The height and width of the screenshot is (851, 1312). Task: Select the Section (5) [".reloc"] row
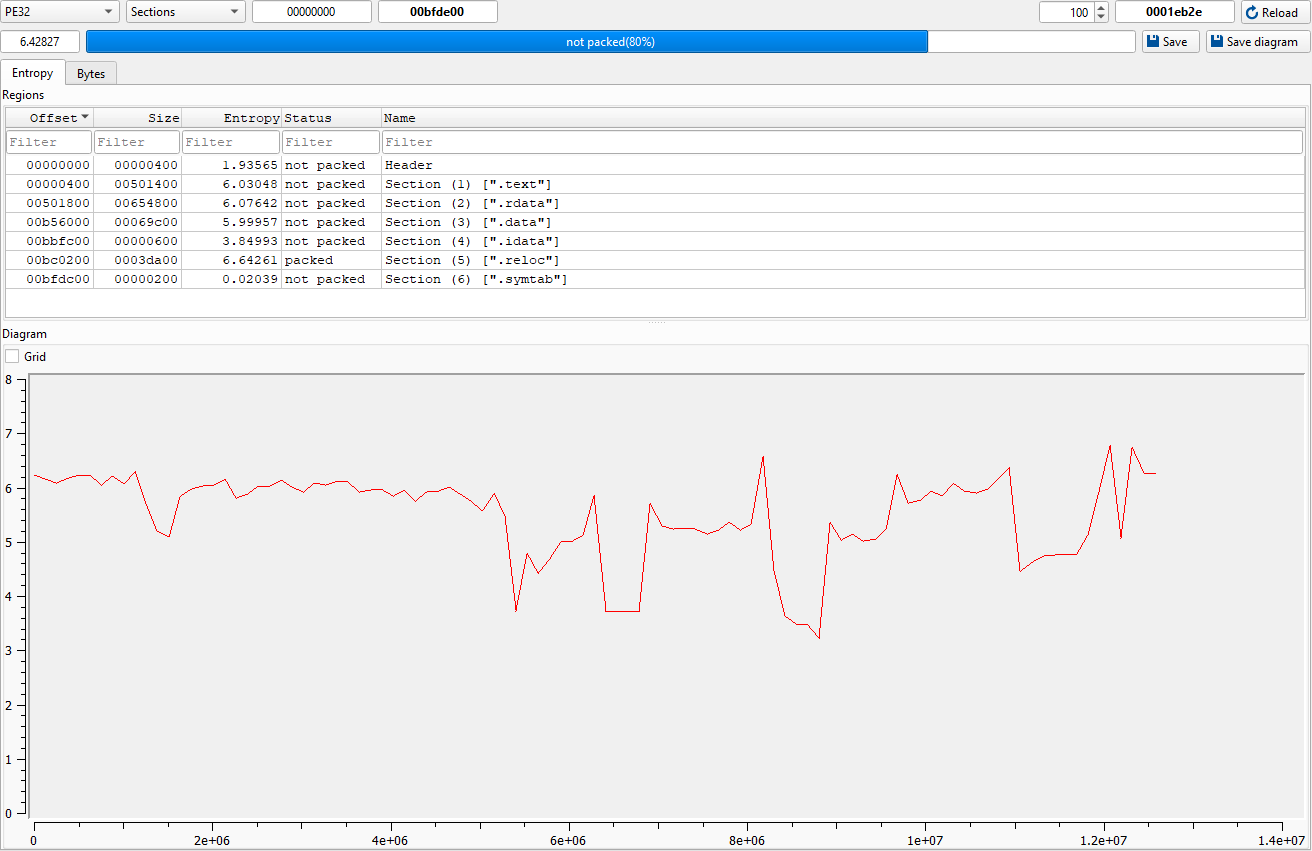(x=655, y=260)
